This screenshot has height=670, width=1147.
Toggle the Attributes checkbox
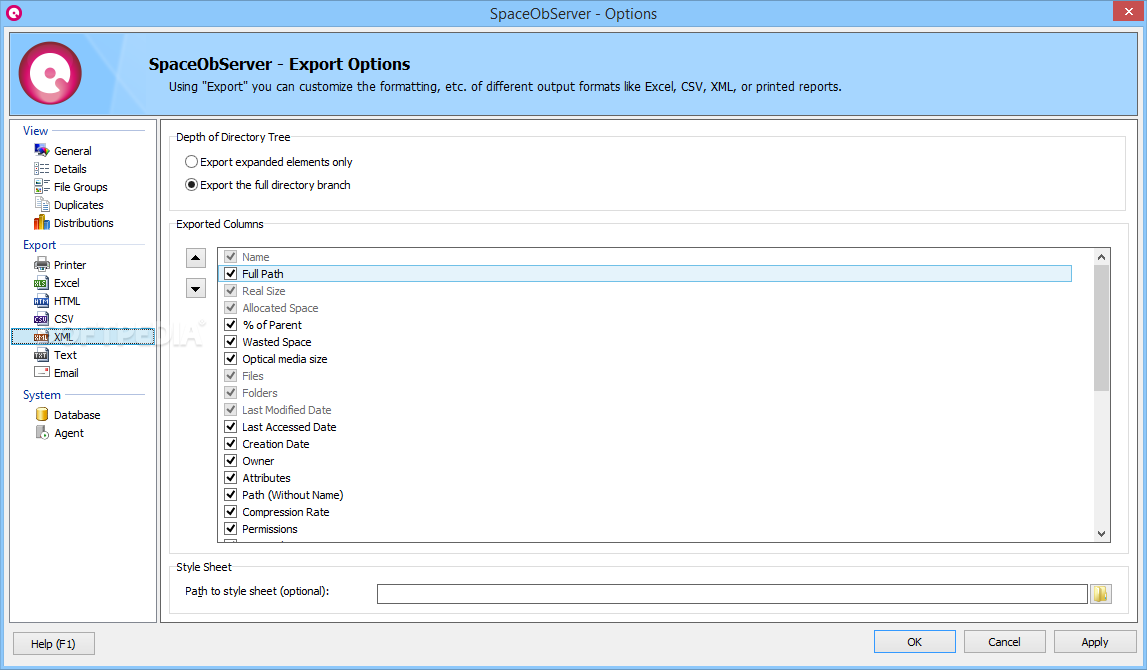[230, 478]
